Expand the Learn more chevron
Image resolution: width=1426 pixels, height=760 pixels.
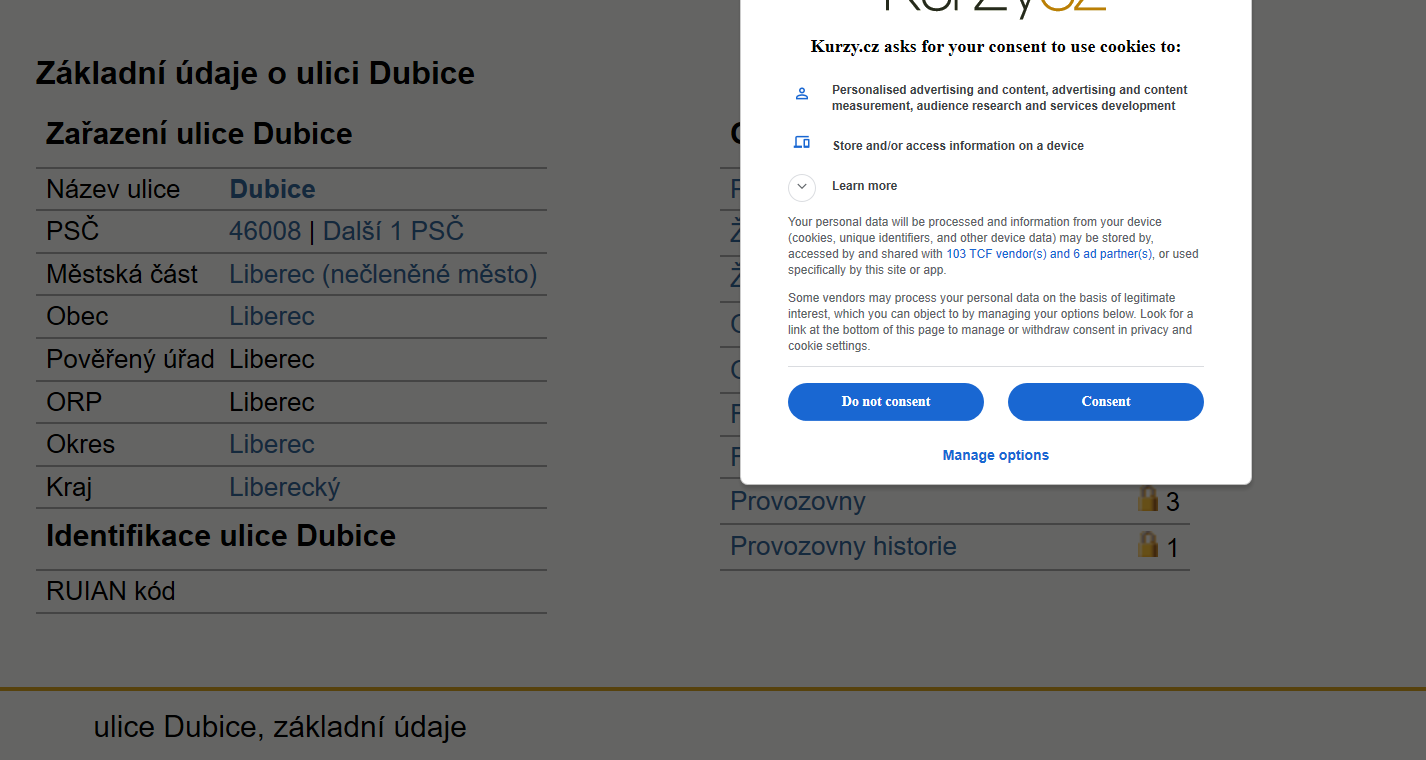click(x=802, y=187)
